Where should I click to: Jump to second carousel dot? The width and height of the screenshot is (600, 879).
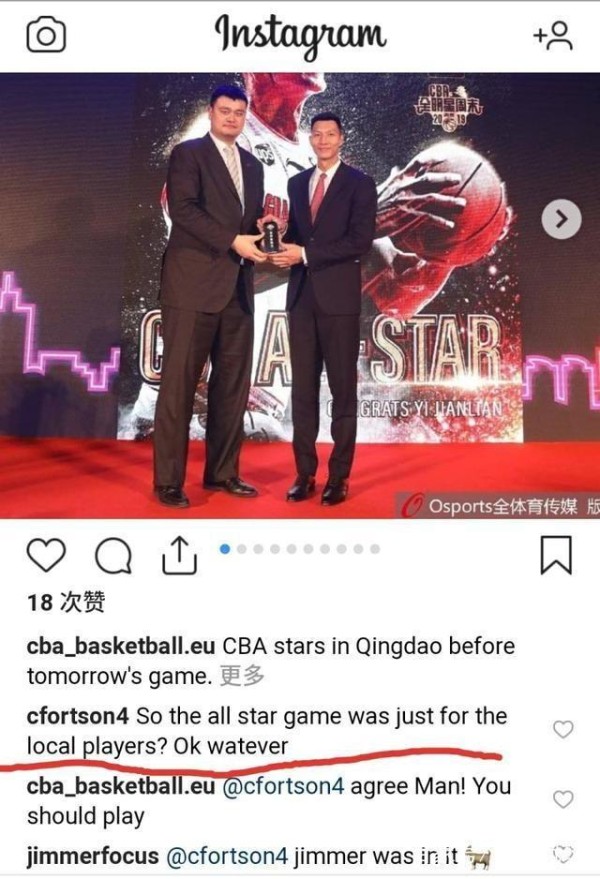242,549
